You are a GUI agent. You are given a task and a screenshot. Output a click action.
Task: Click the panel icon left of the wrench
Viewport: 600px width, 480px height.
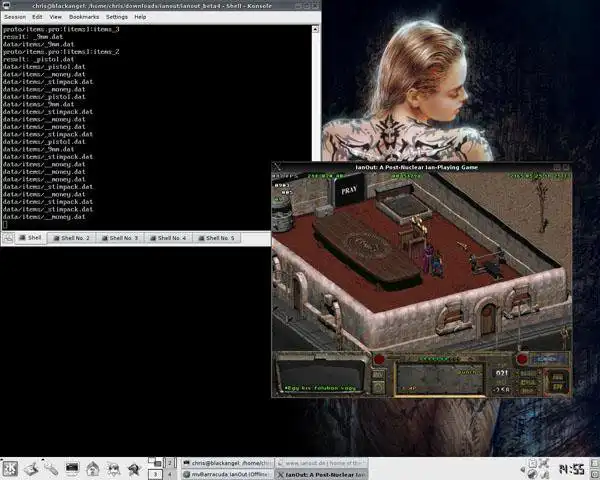pyautogui.click(x=31, y=468)
